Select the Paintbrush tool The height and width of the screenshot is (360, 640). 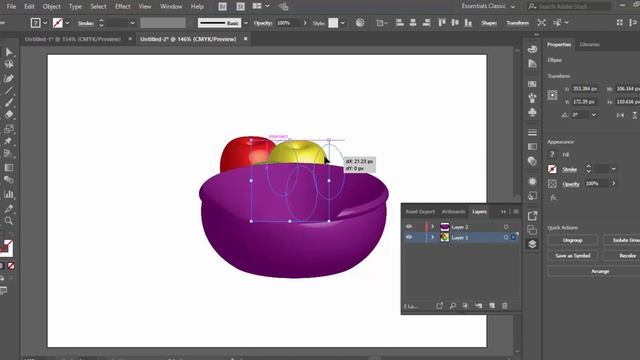click(x=9, y=102)
